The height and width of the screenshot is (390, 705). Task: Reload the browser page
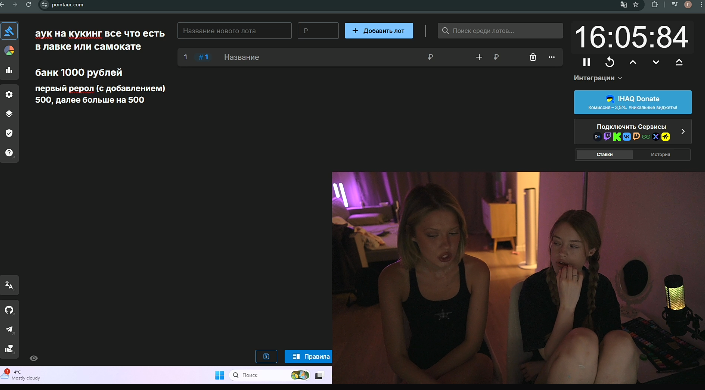(x=28, y=4)
